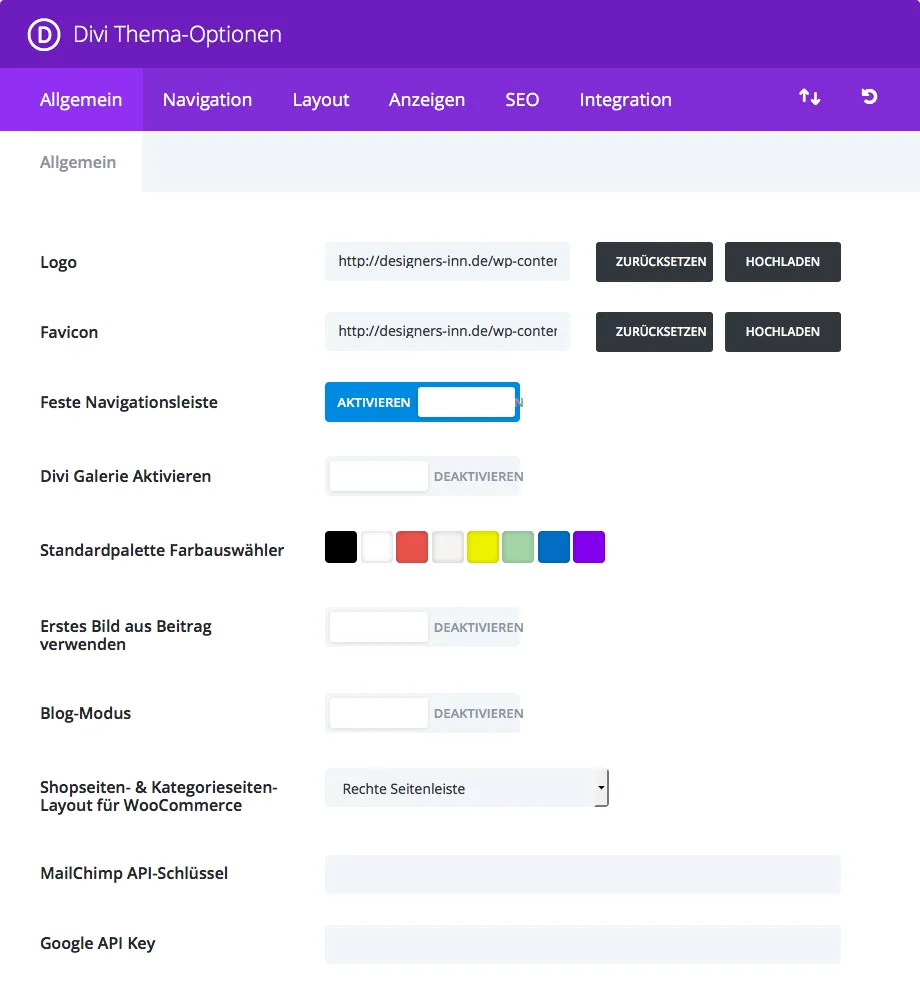Open the Rechte Seitenleiste layout dropdown
This screenshot has width=920, height=992.
tap(466, 788)
